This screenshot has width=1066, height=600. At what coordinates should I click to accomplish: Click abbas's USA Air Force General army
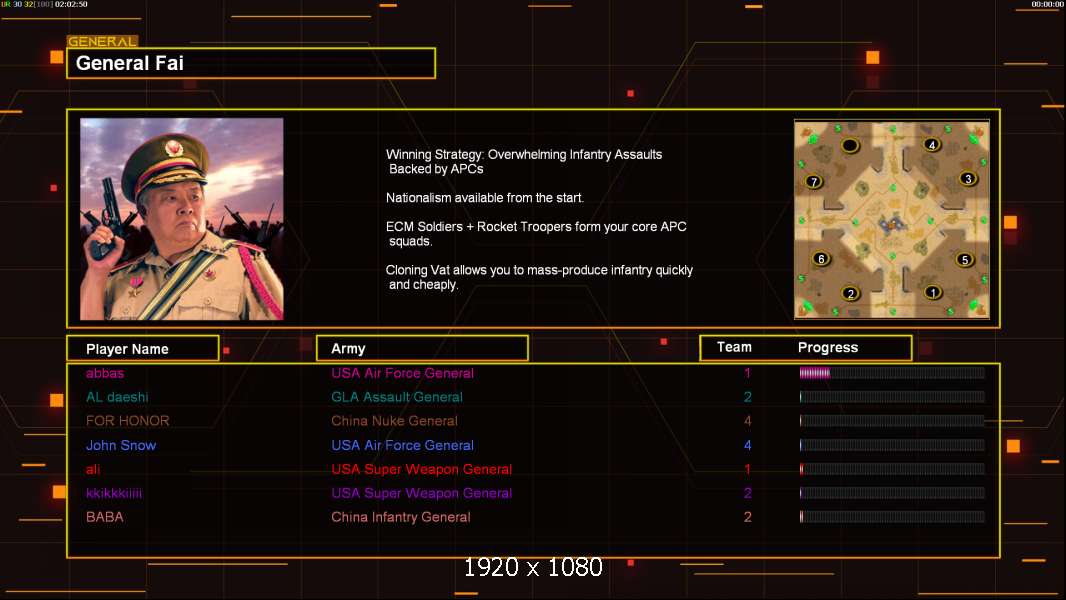(x=402, y=373)
